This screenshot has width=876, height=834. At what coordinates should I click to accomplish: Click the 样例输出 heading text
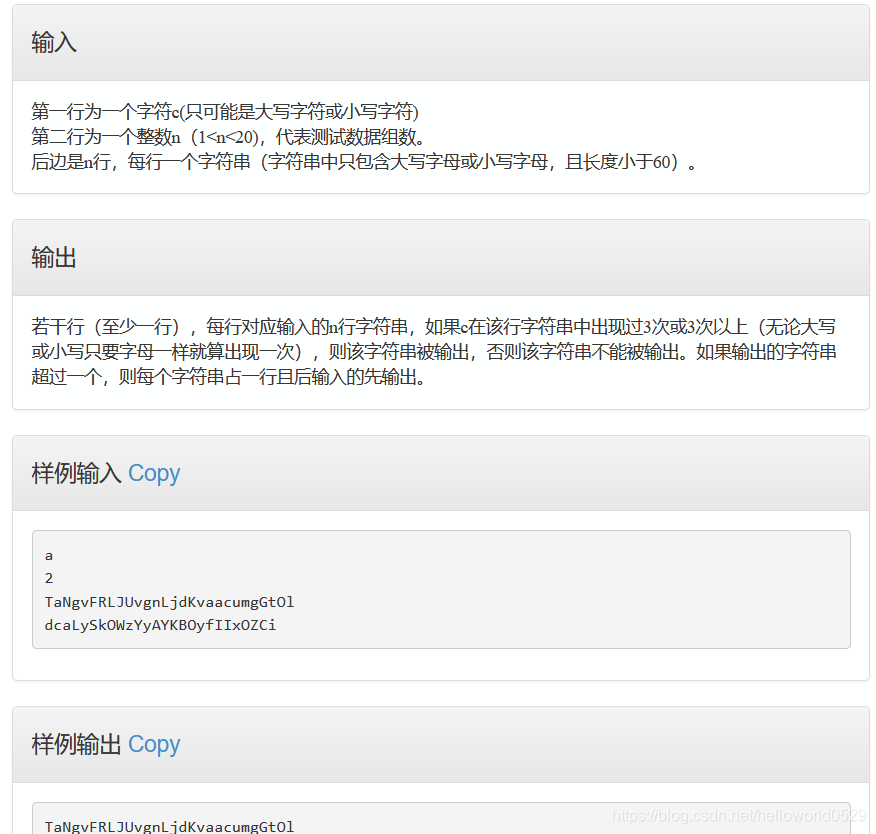[76, 744]
